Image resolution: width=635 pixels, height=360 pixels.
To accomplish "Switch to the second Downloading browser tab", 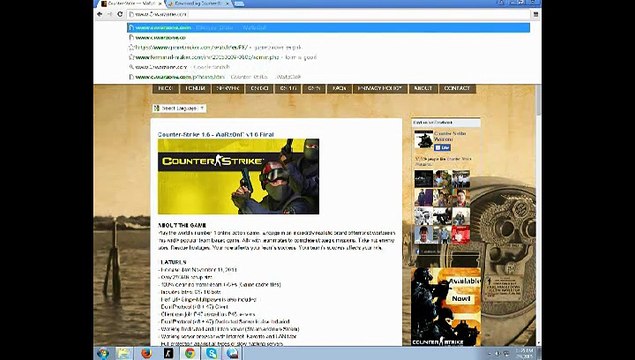I will click(x=198, y=4).
